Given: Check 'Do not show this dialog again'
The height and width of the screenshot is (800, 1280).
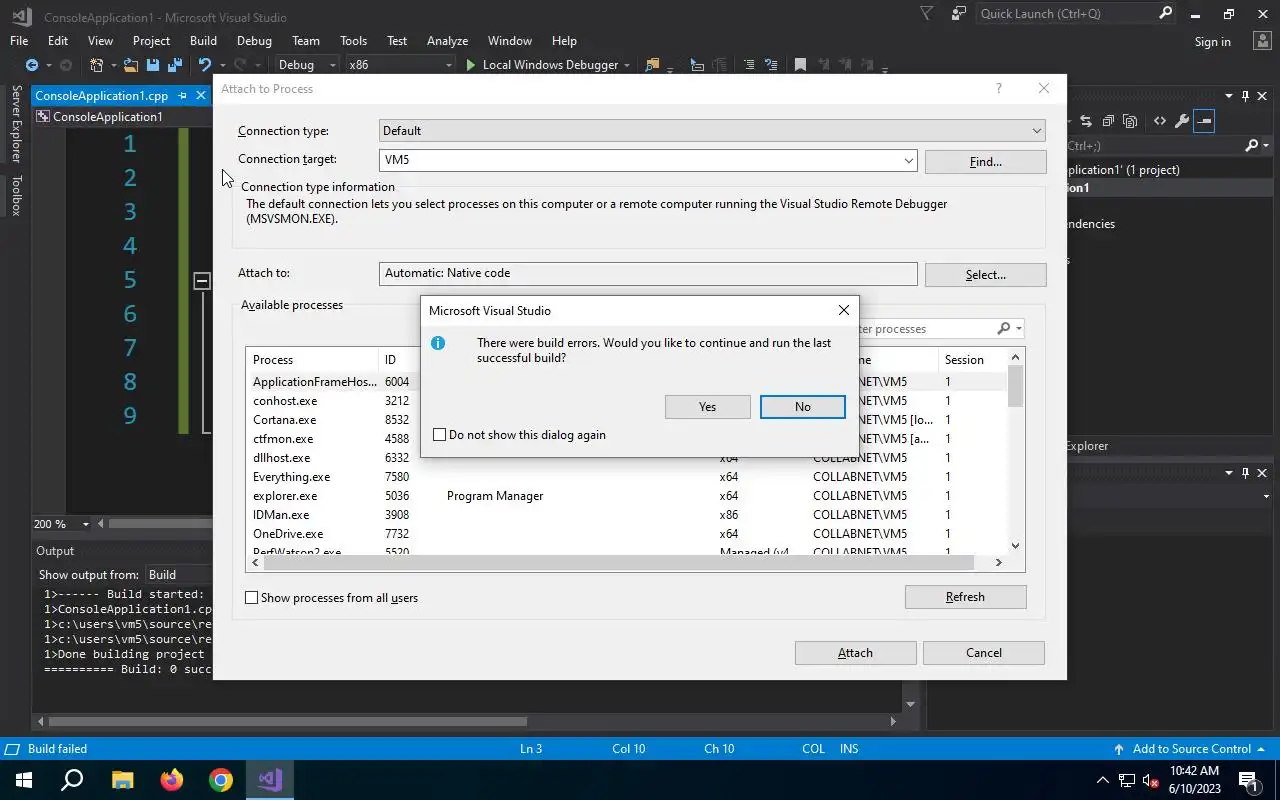Looking at the screenshot, I should point(439,435).
